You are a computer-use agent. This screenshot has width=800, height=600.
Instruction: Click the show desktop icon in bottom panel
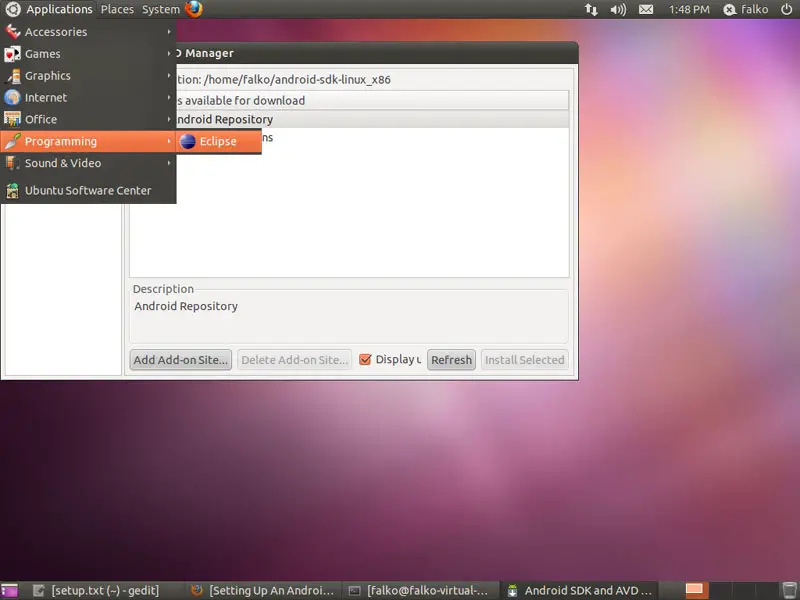(x=9, y=590)
